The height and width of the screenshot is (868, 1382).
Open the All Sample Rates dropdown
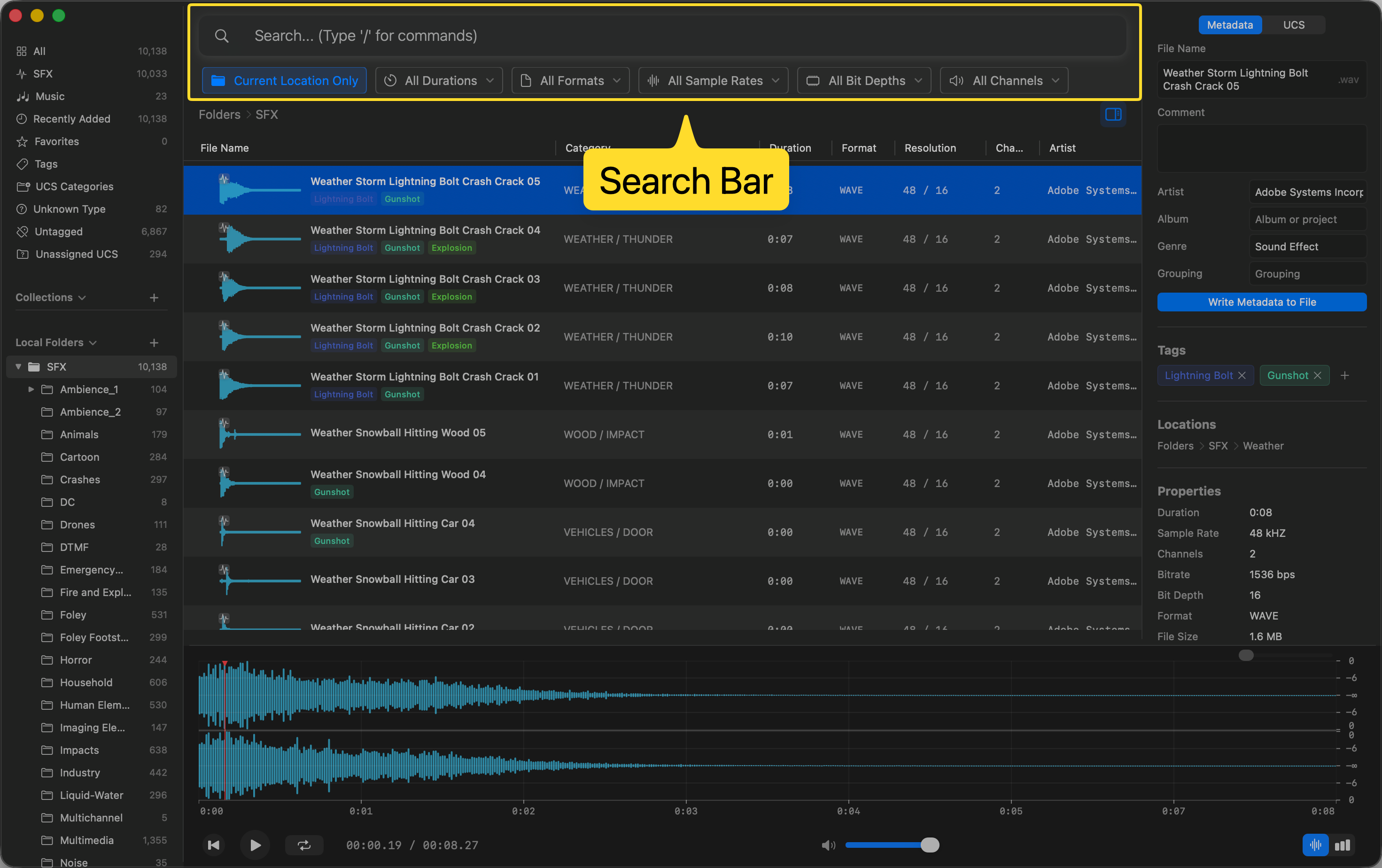[714, 80]
